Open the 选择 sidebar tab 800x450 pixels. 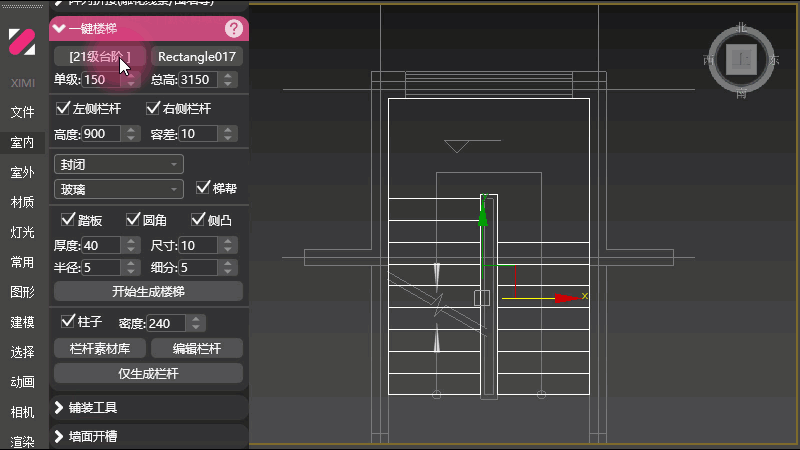tap(22, 352)
